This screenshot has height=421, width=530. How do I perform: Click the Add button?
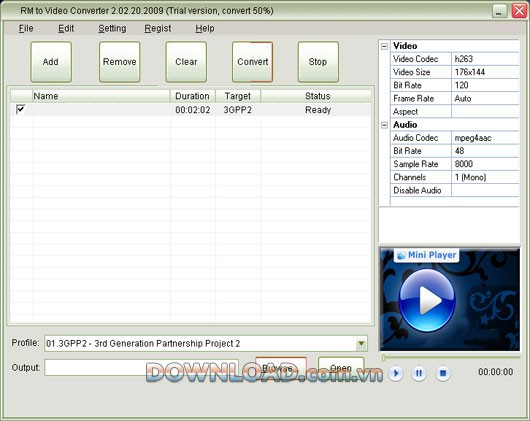pyautogui.click(x=51, y=62)
